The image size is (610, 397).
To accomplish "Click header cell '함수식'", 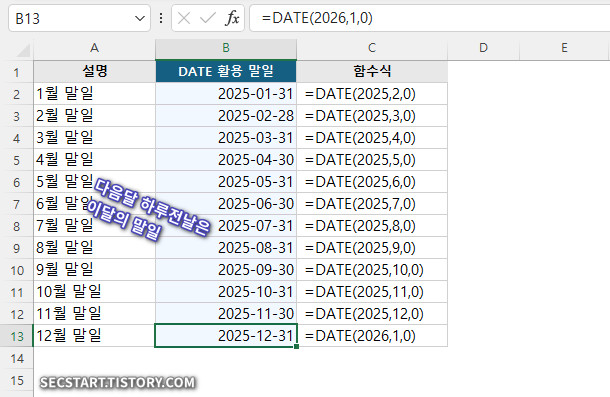I will point(372,72).
